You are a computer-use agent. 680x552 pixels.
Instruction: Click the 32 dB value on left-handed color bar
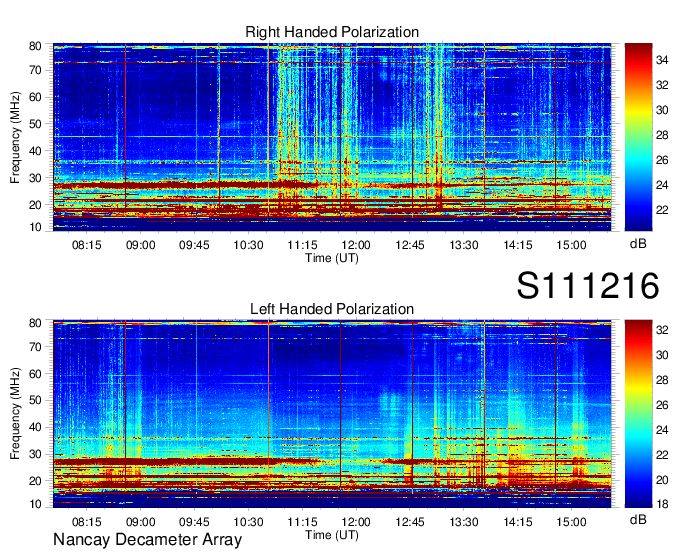(x=662, y=330)
